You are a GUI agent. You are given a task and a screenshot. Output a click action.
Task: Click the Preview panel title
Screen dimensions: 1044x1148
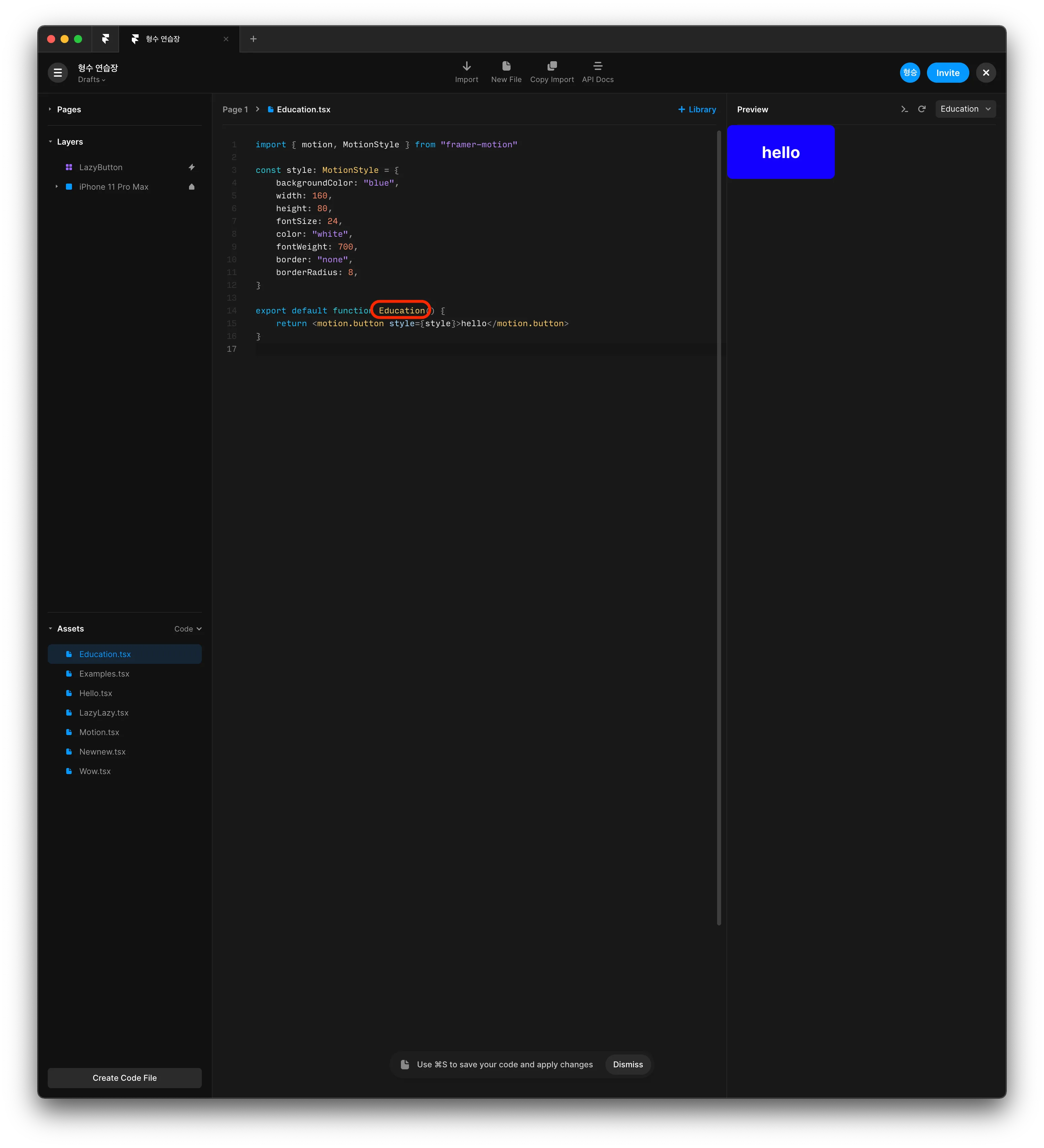pyautogui.click(x=752, y=109)
